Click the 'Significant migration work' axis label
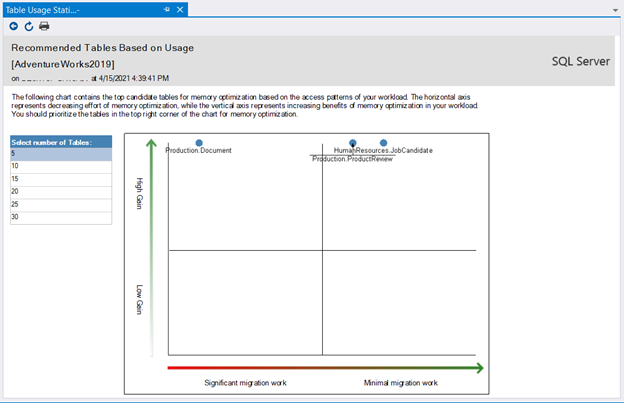This screenshot has height=403, width=624. [246, 383]
